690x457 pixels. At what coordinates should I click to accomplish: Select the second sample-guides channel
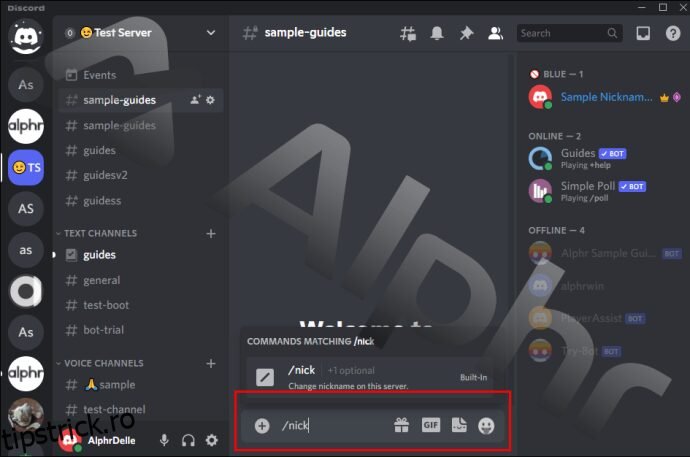(x=140, y=126)
